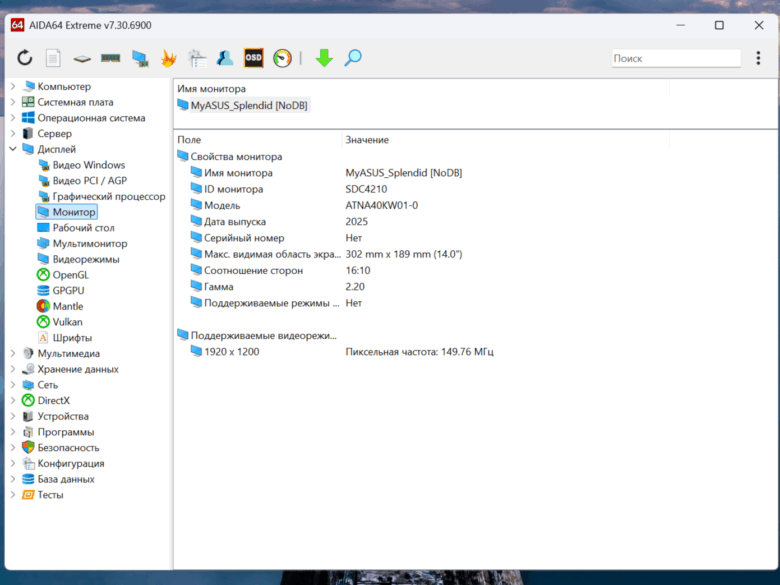Viewport: 780px width, 585px height.
Task: Expand the Мультимедиа tree node
Action: [13, 353]
